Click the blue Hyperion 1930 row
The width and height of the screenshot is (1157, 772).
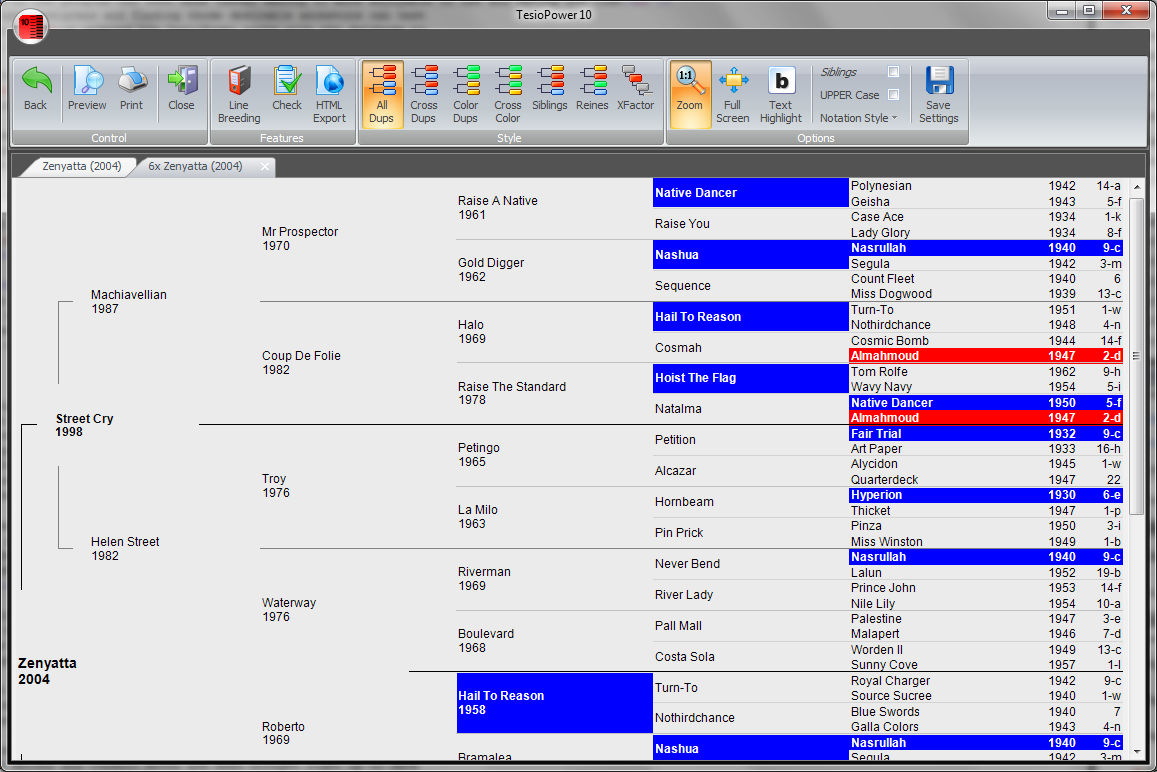coord(986,495)
